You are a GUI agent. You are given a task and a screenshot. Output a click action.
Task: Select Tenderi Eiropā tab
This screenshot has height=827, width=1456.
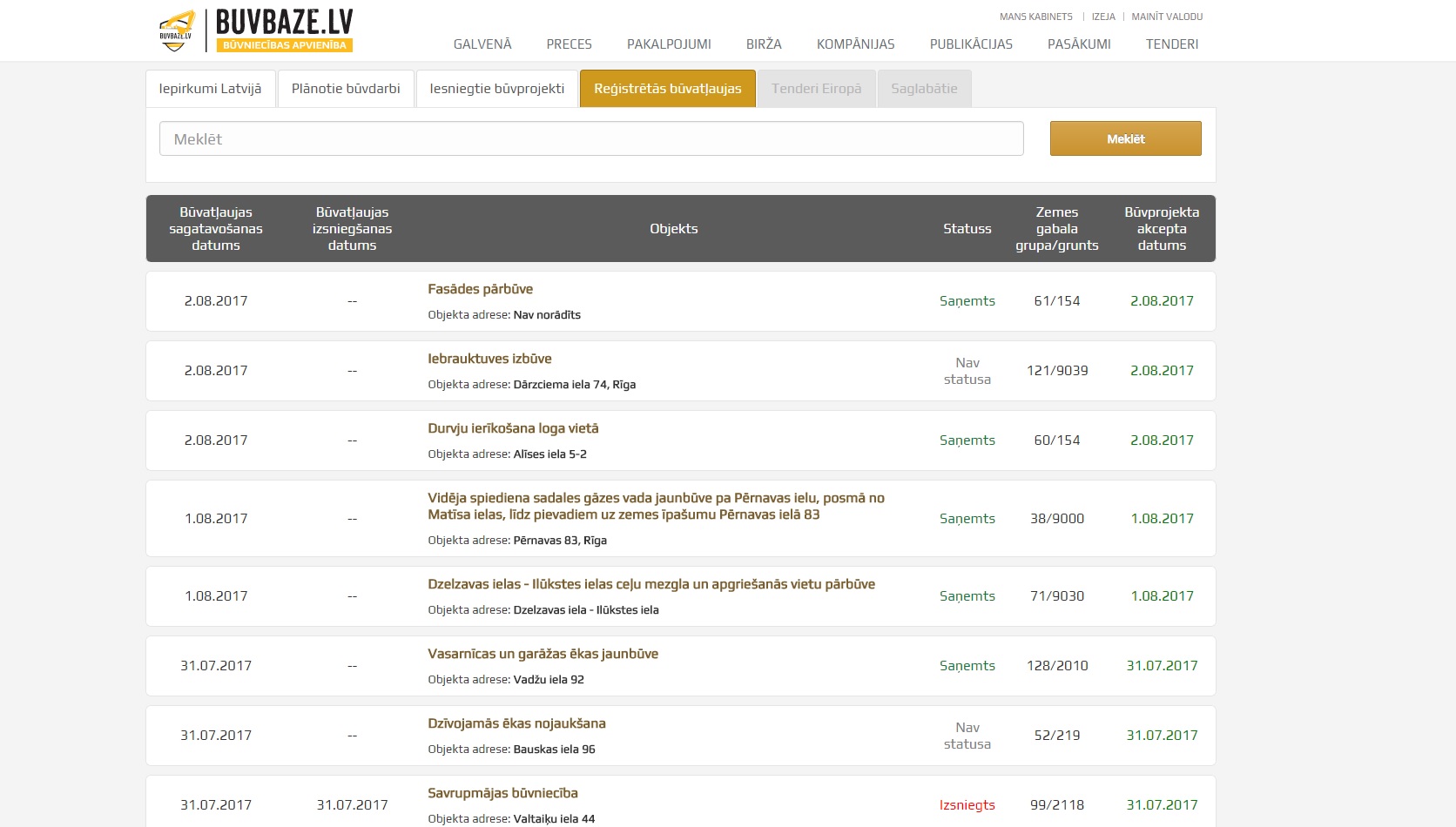coord(817,89)
